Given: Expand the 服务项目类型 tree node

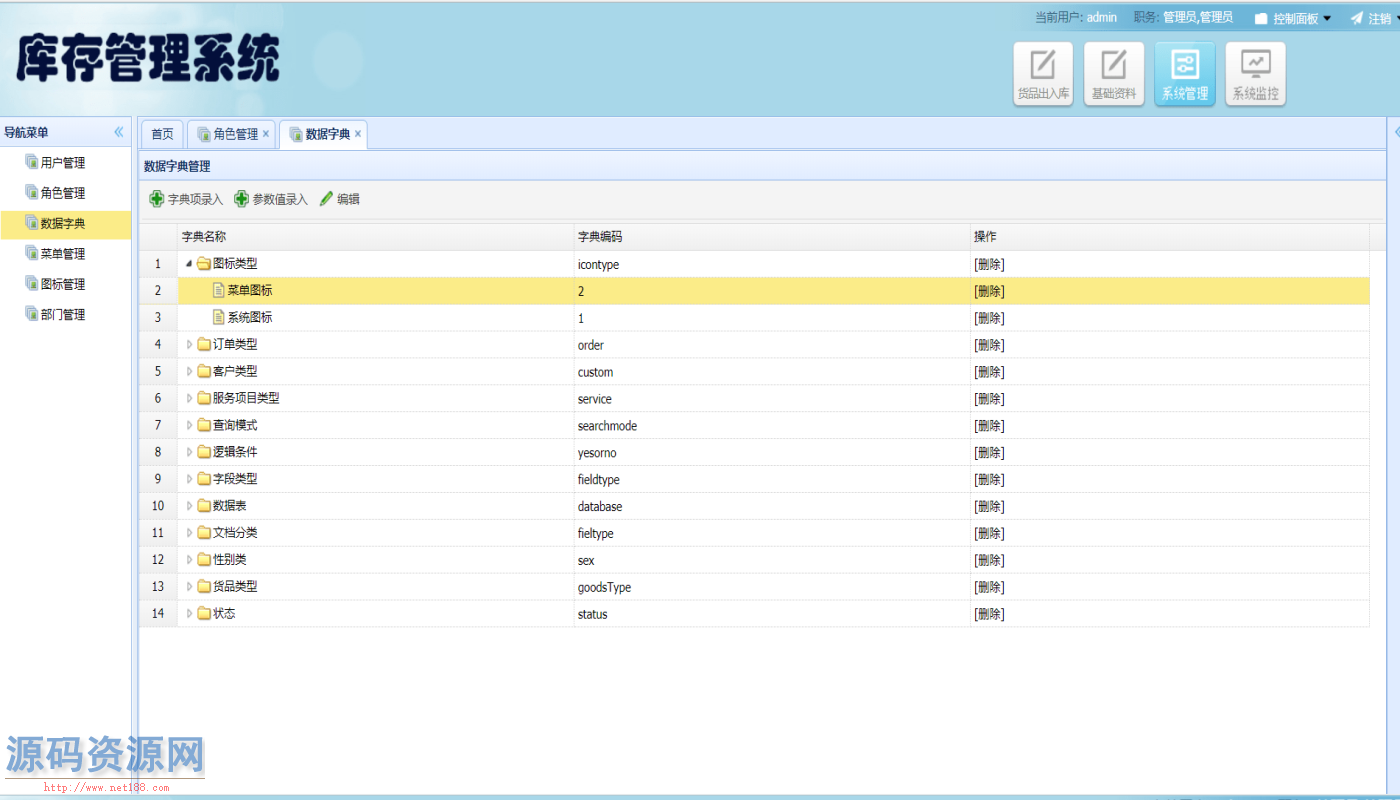Looking at the screenshot, I should point(189,398).
